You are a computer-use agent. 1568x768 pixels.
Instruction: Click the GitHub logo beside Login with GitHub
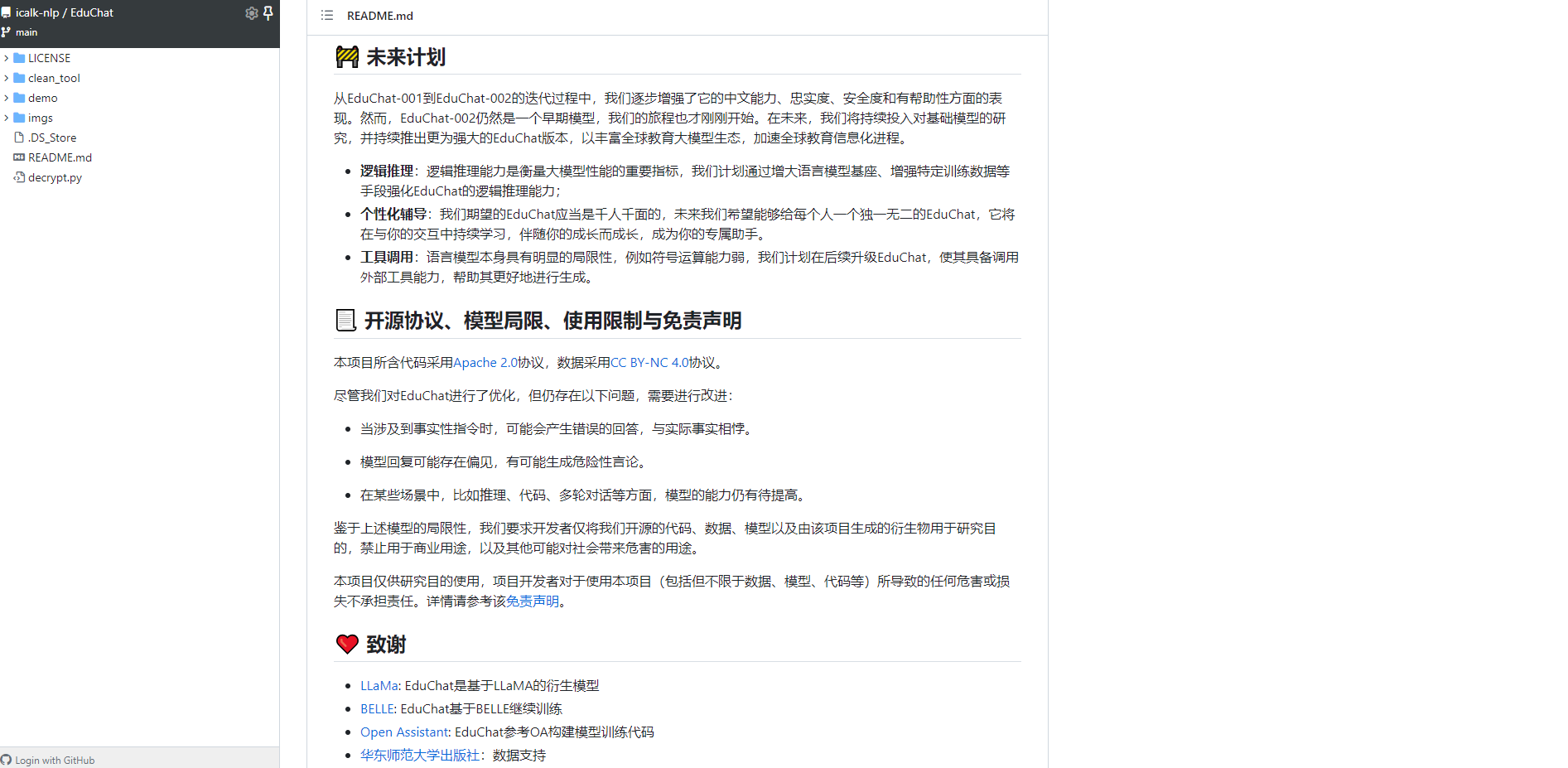[x=9, y=760]
